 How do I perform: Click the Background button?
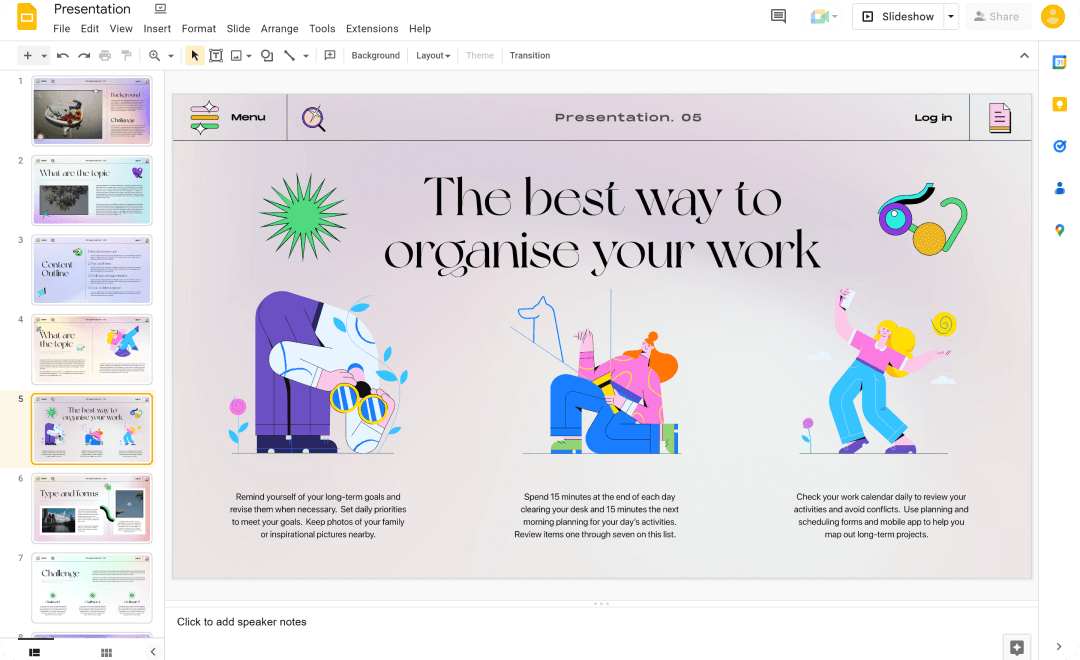(375, 56)
